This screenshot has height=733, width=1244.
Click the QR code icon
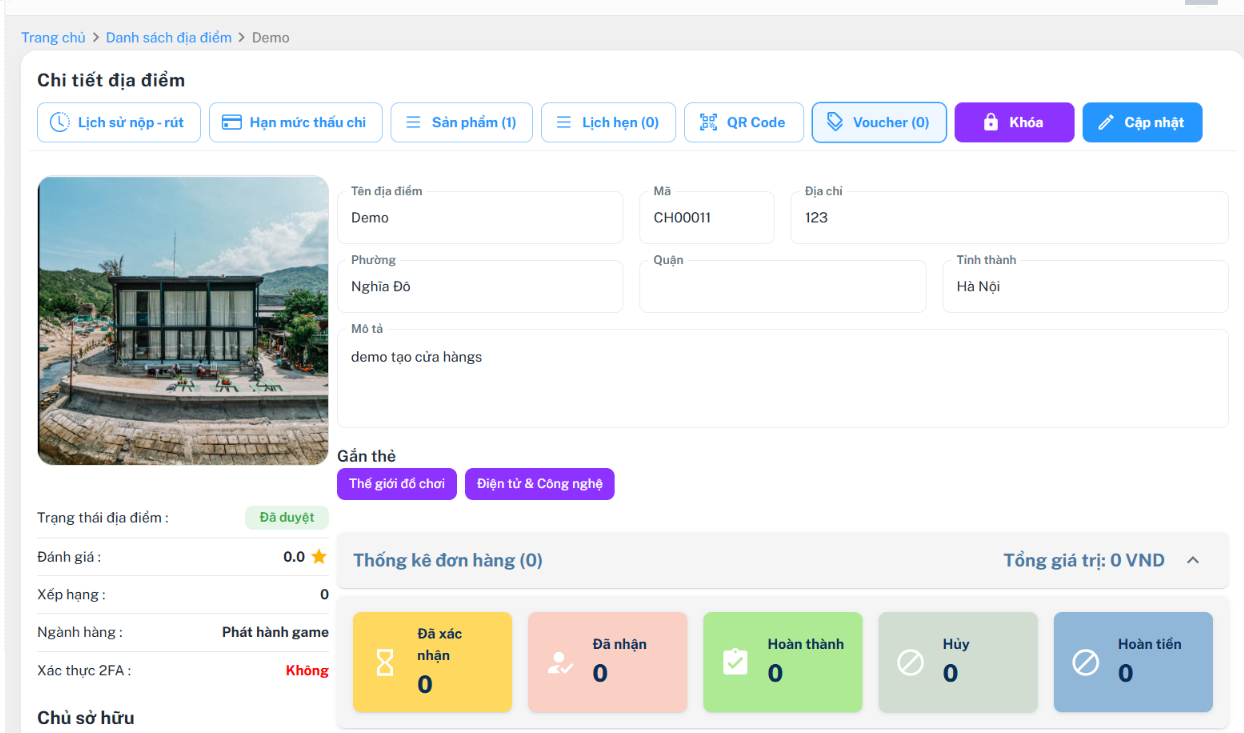pos(708,122)
